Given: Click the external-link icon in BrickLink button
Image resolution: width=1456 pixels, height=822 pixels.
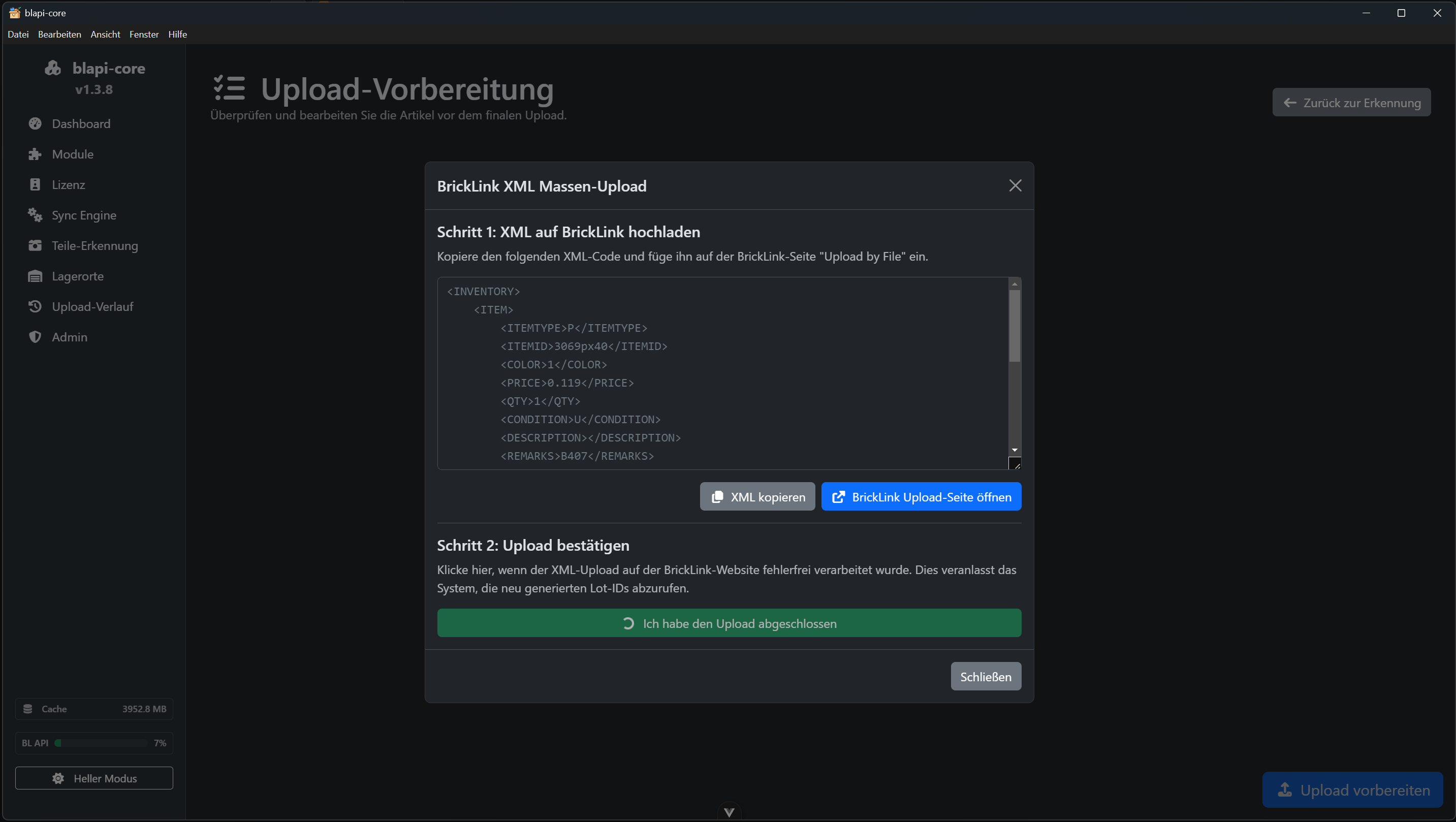Looking at the screenshot, I should (x=838, y=496).
